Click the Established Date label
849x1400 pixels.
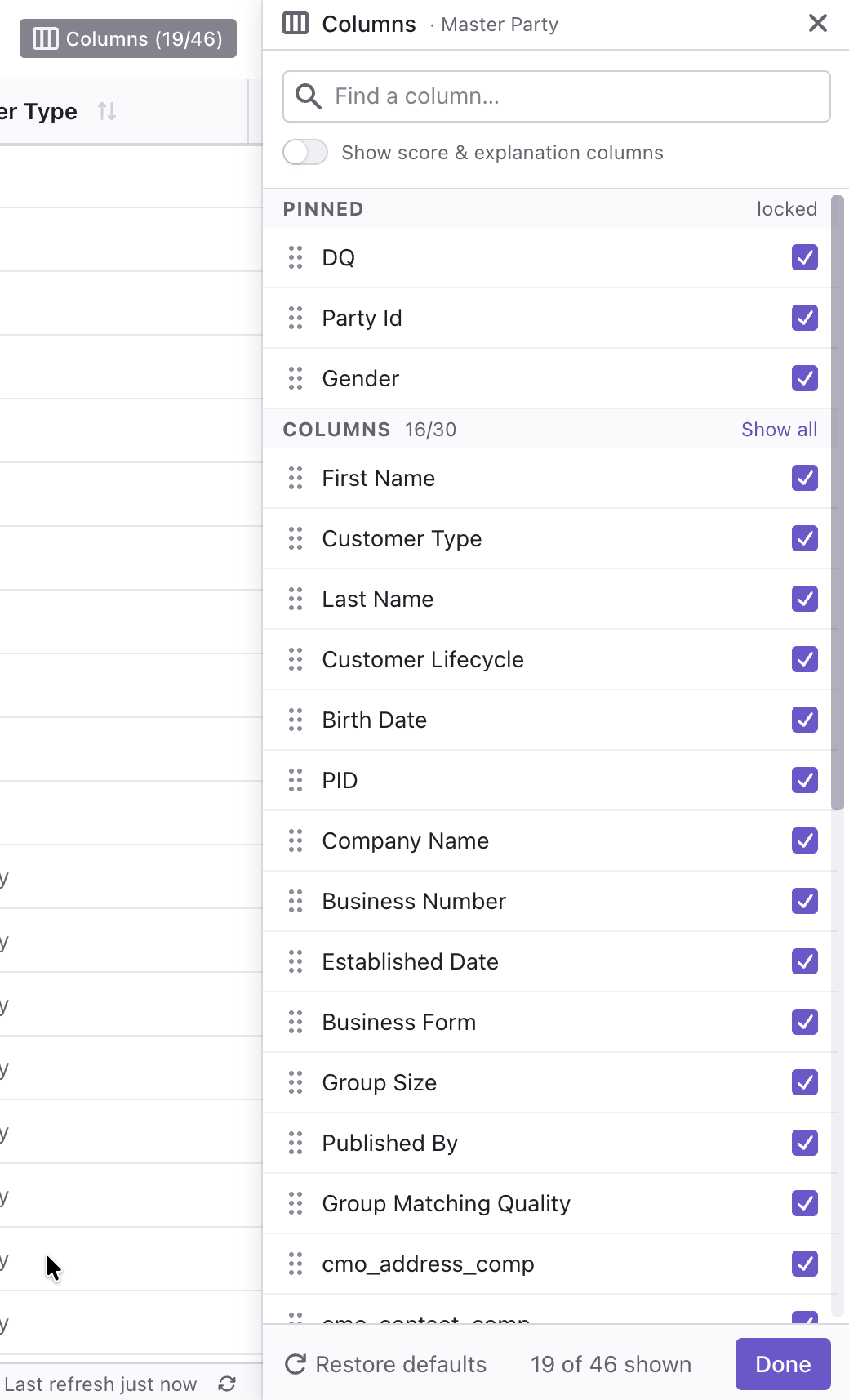pyautogui.click(x=410, y=961)
